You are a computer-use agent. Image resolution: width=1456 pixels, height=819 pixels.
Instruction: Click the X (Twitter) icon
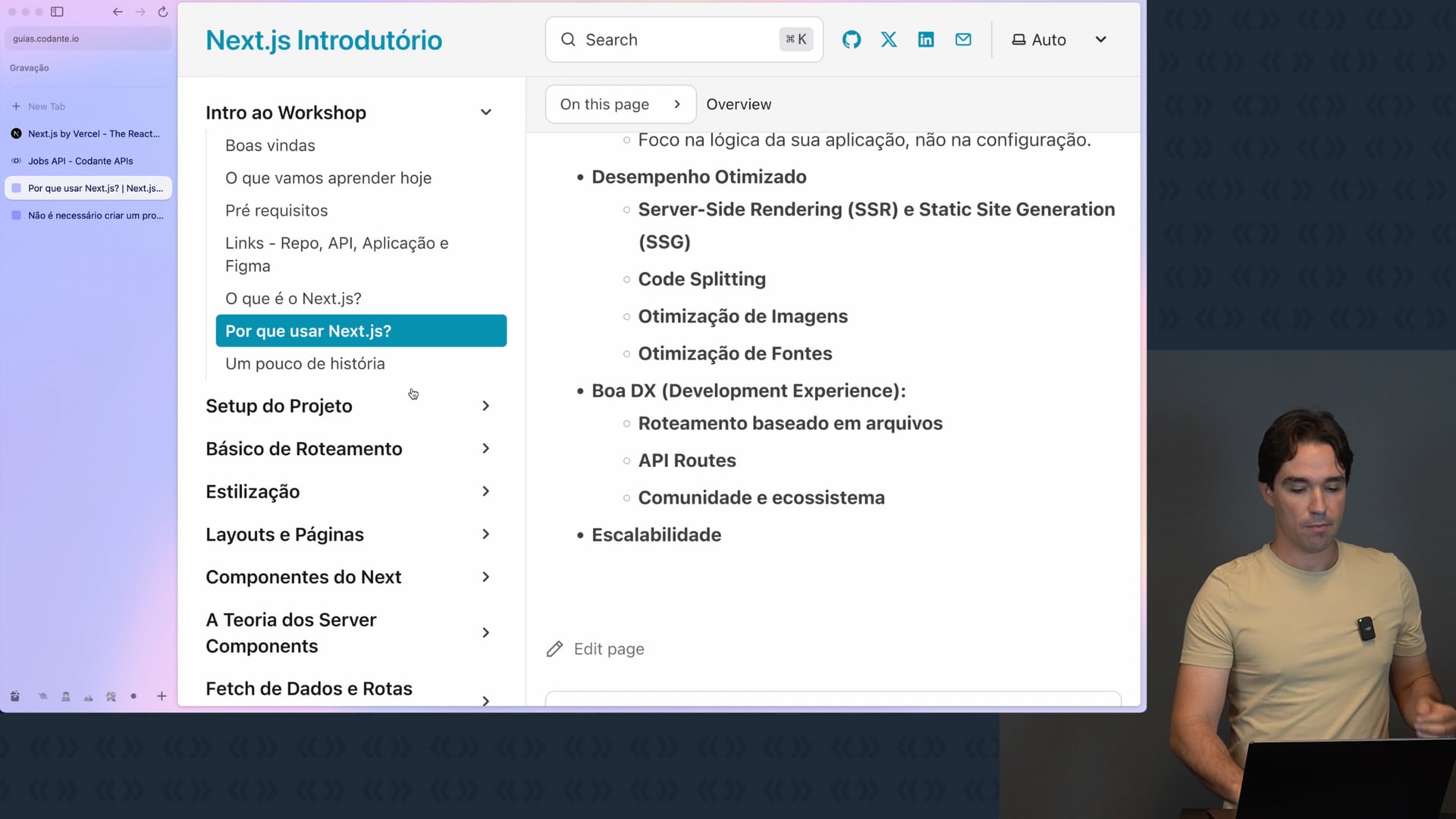[889, 39]
